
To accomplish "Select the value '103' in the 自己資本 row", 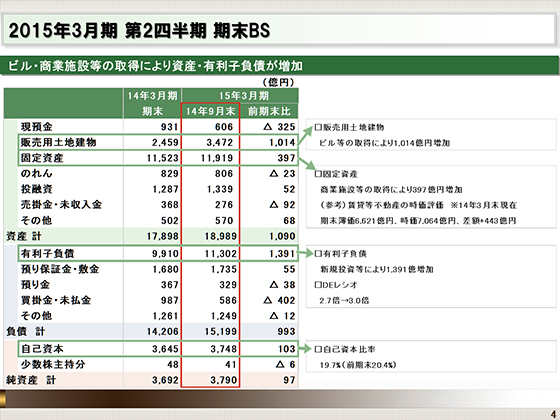I will [x=286, y=349].
